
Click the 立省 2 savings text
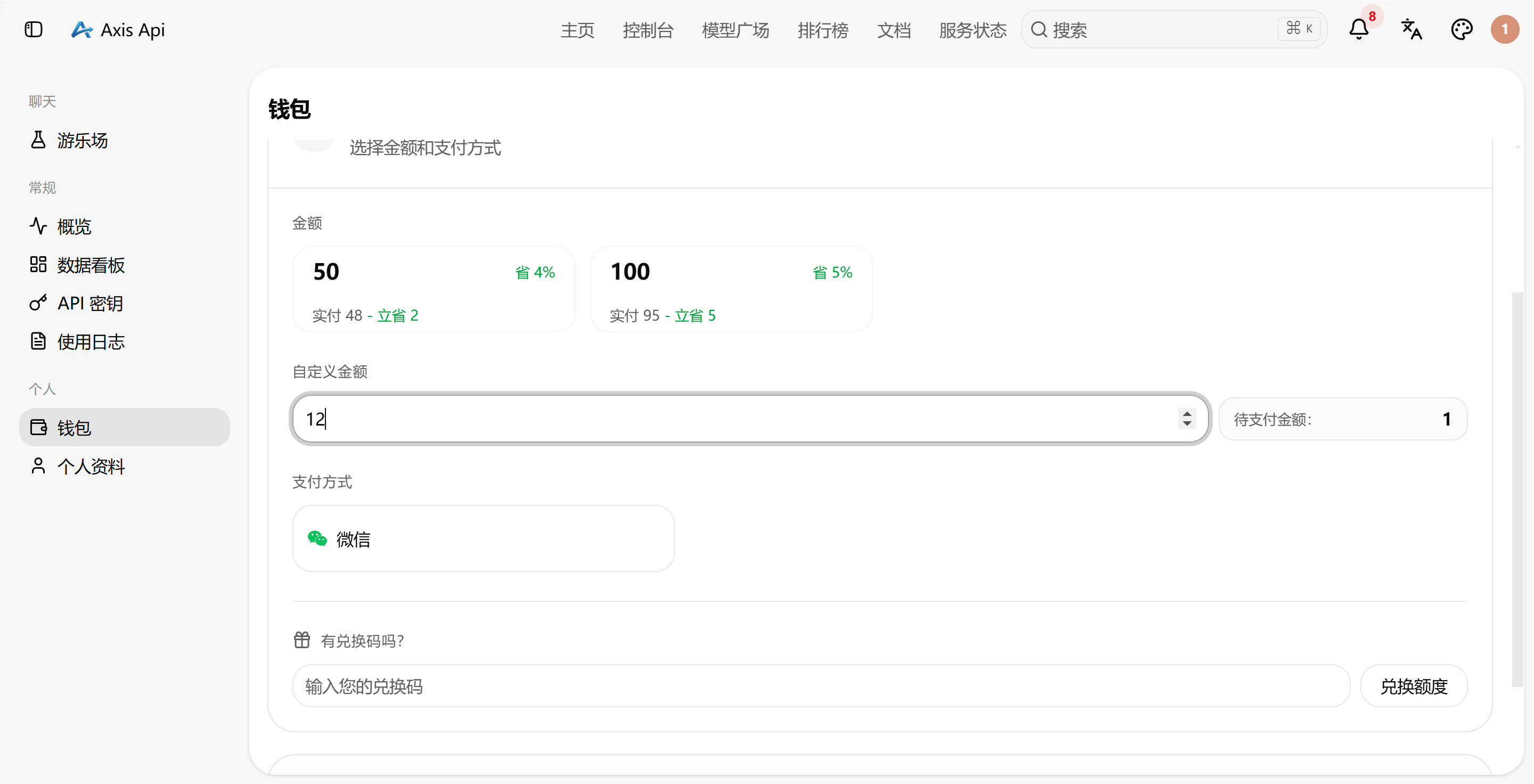click(x=398, y=315)
